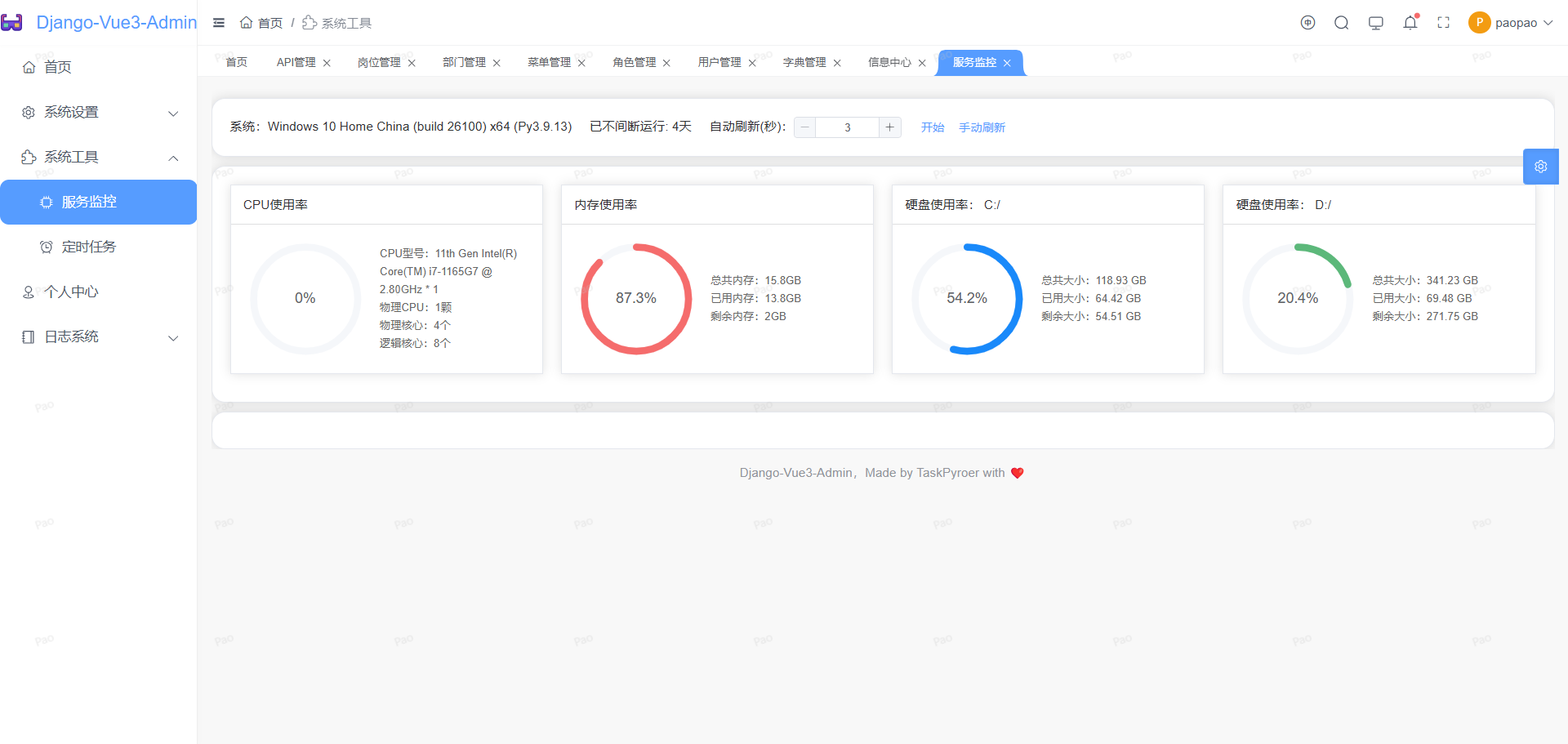Open 个人中心 sidebar item

click(x=98, y=292)
